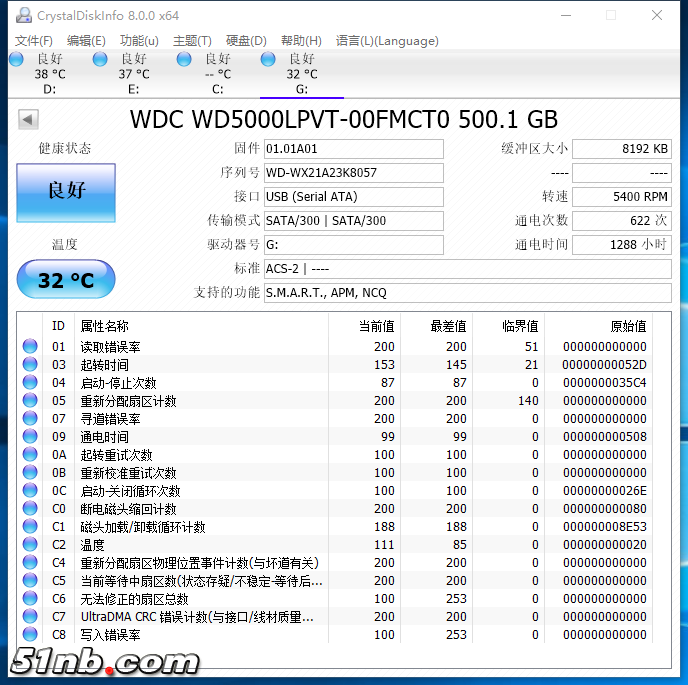Open the 文件(F) menu

(33, 41)
